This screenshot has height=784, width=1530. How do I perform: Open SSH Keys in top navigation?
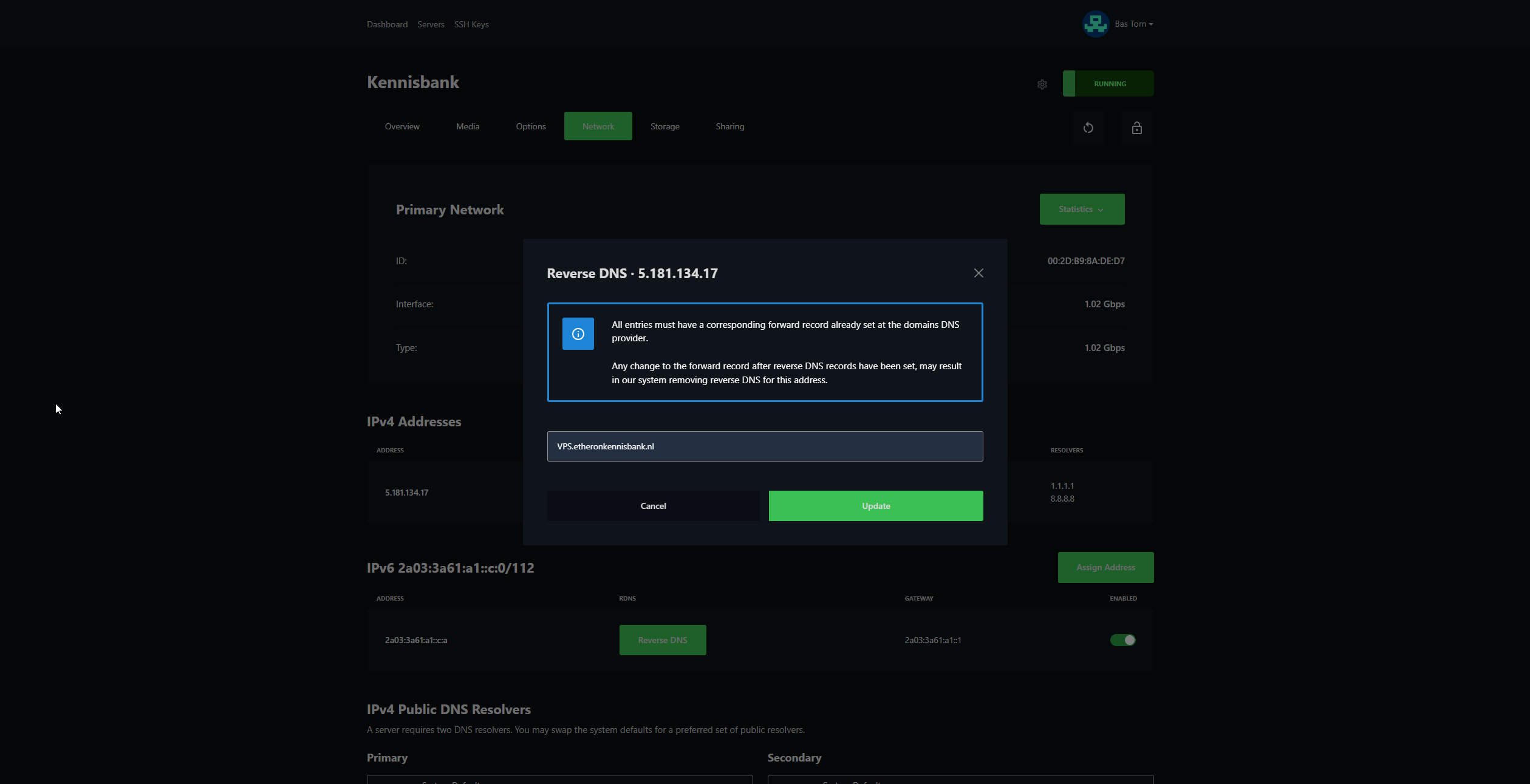[471, 24]
